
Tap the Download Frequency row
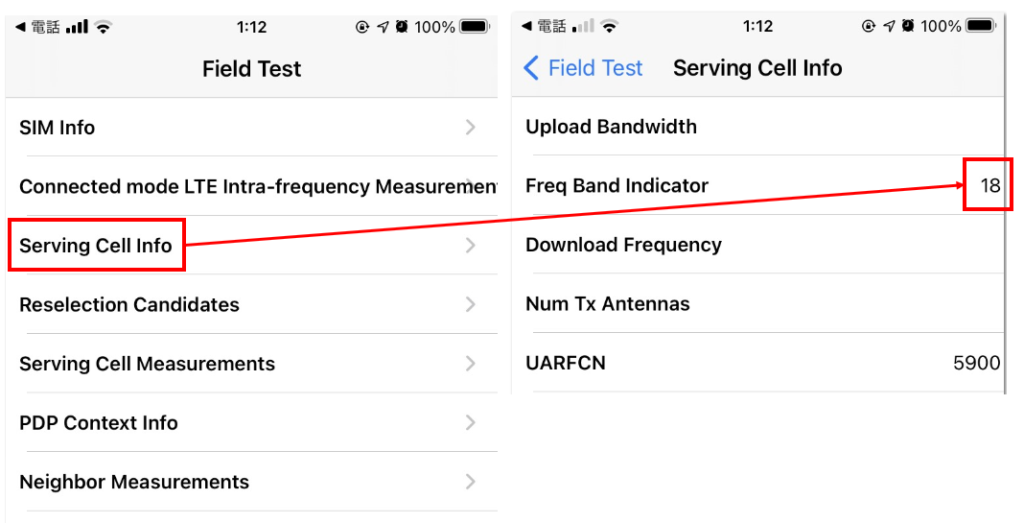point(758,245)
